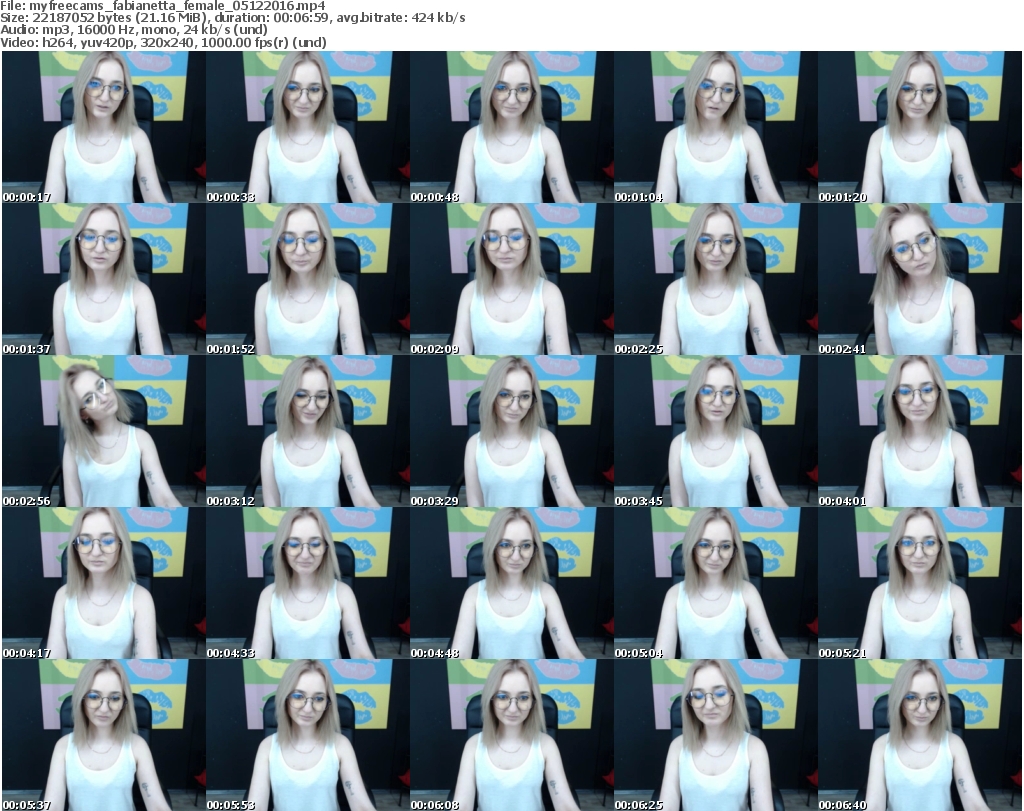Select the frame at 00:00:48
The width and height of the screenshot is (1024, 811).
point(511,127)
